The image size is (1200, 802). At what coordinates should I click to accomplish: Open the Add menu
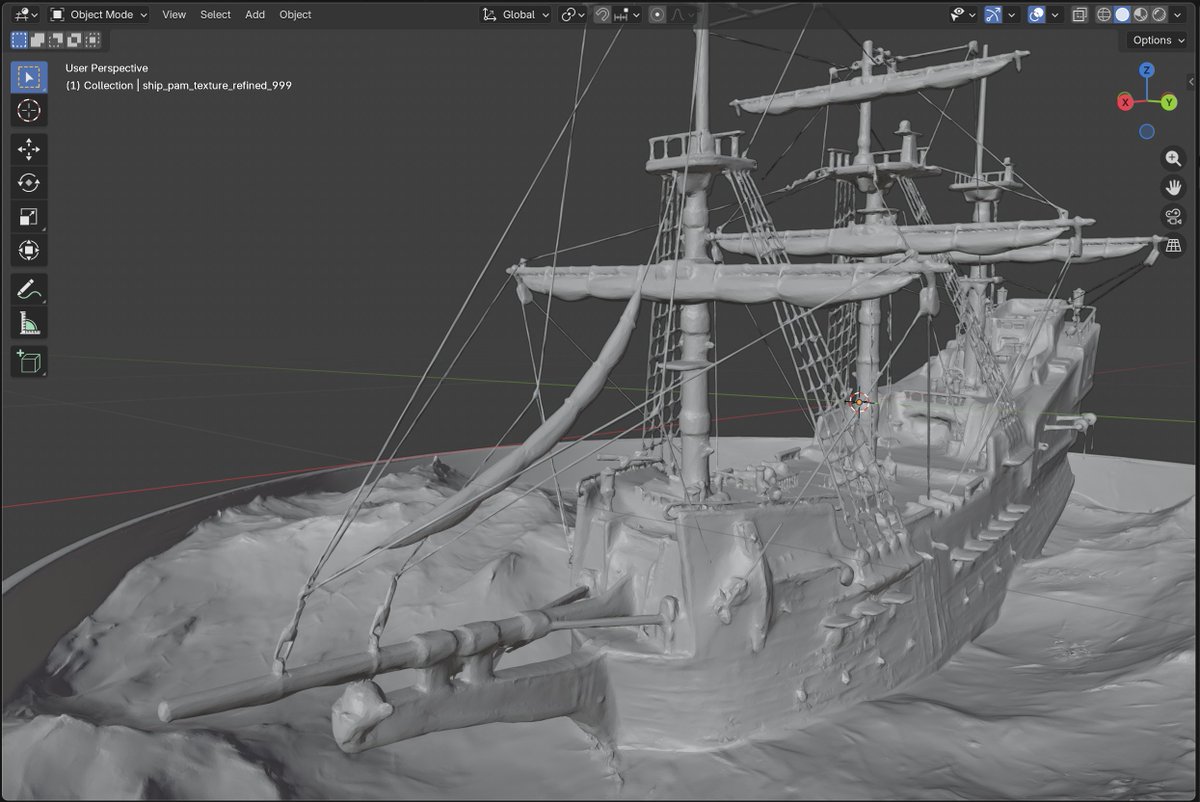[255, 15]
